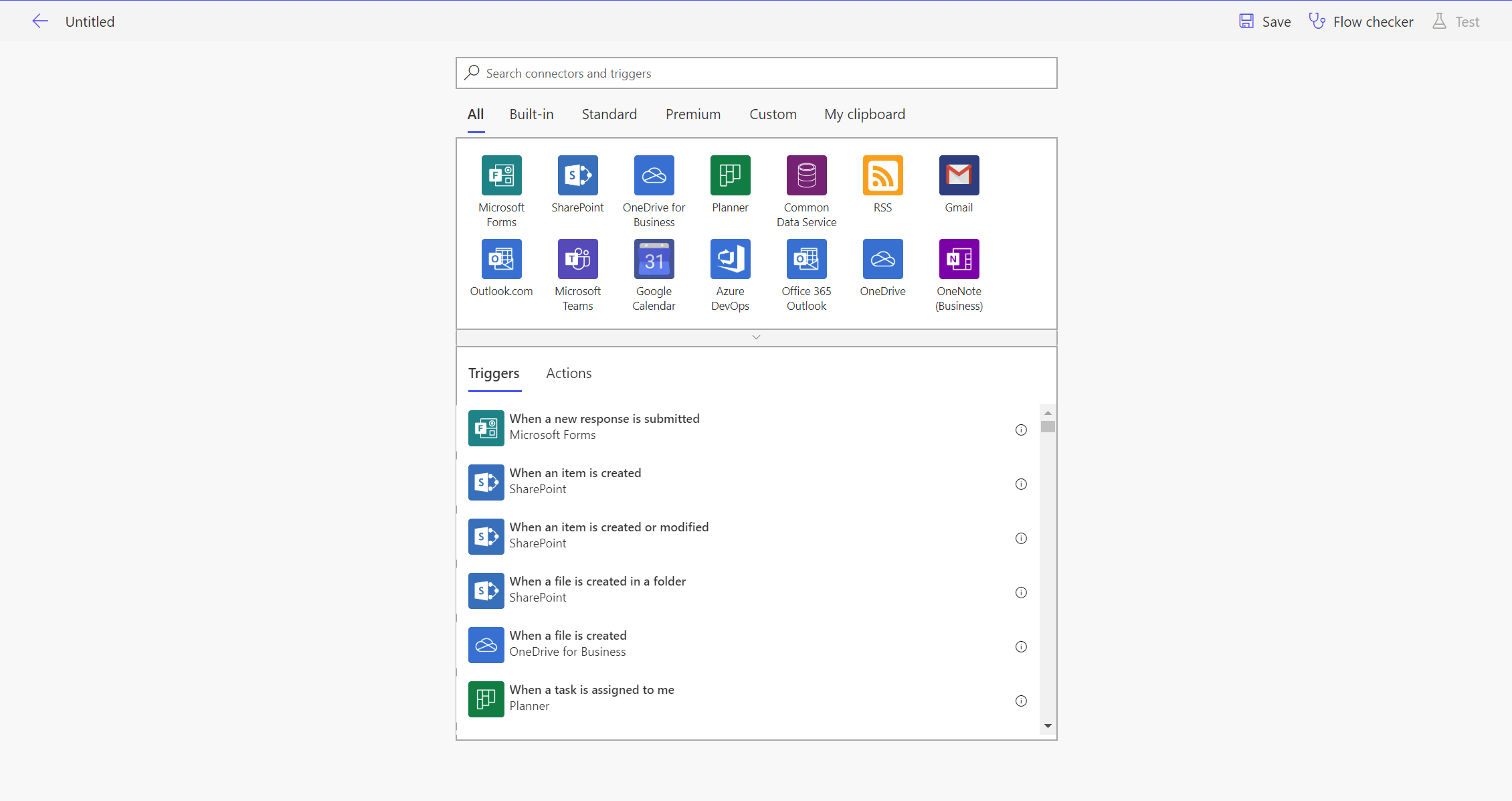Show info for new response submitted trigger
Viewport: 1512px width, 801px height.
pyautogui.click(x=1021, y=430)
